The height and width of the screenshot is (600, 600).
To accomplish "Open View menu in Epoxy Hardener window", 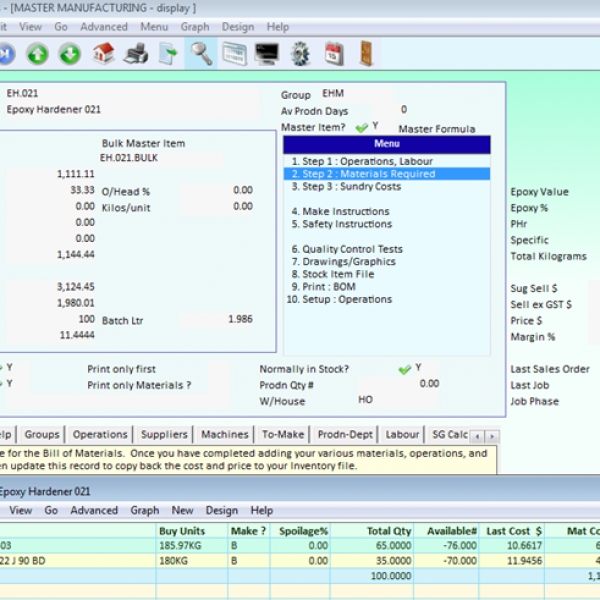I will point(20,510).
